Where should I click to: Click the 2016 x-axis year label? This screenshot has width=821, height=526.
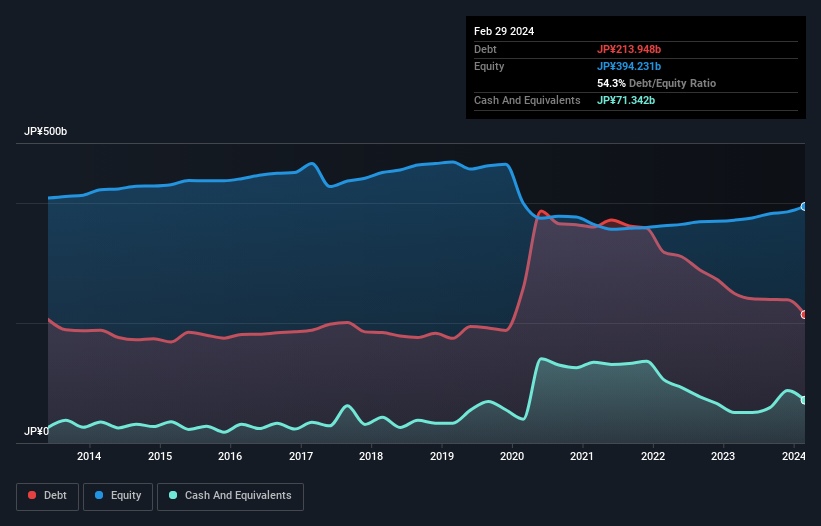point(230,457)
